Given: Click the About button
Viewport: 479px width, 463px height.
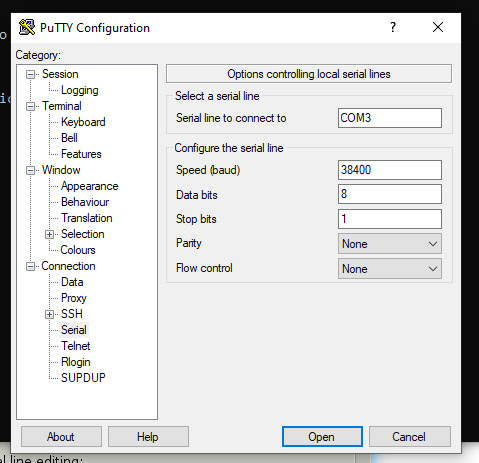Looking at the screenshot, I should pos(61,437).
